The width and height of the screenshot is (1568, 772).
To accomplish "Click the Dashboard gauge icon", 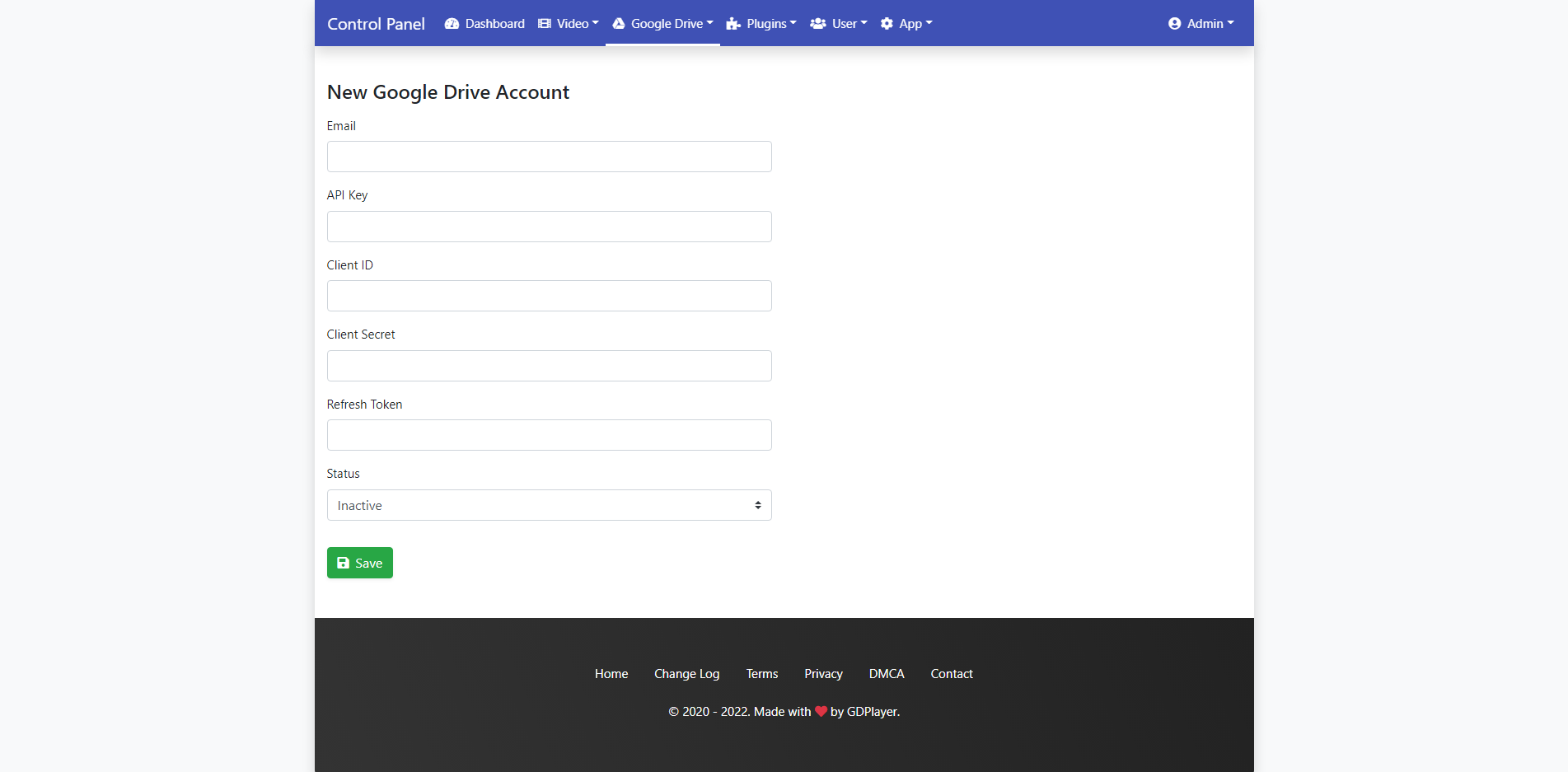I will pos(452,24).
